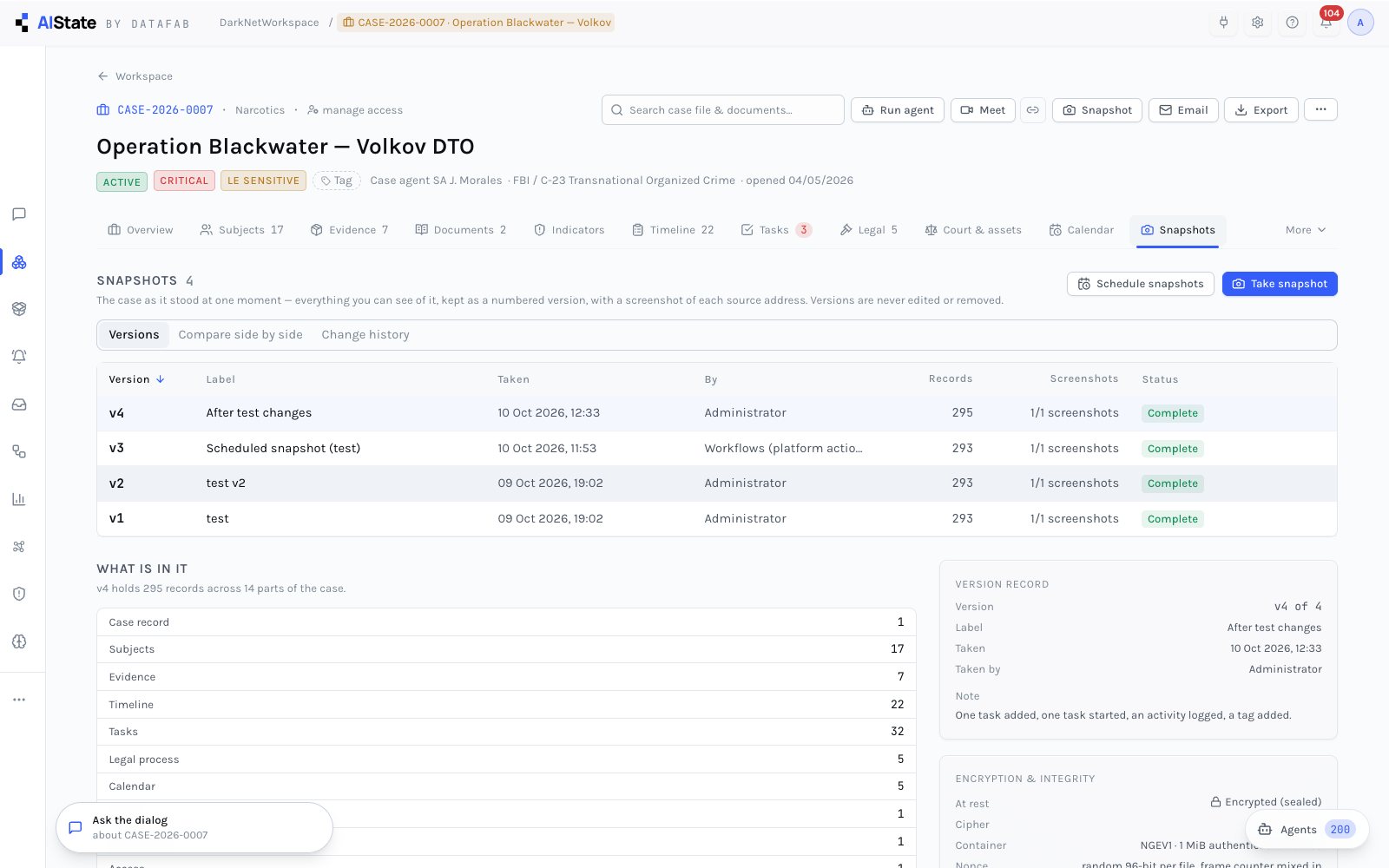Click manage access link
Viewport: 1389px width, 868px height.
(355, 110)
